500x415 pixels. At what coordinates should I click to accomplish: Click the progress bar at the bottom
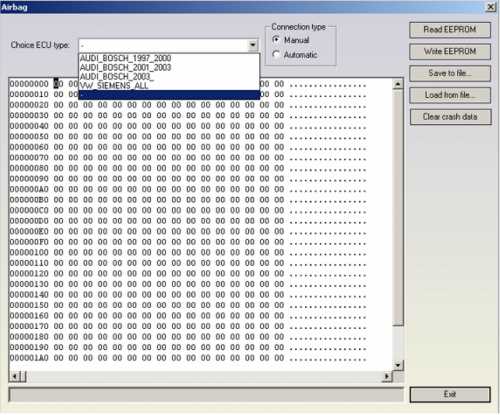click(x=206, y=395)
